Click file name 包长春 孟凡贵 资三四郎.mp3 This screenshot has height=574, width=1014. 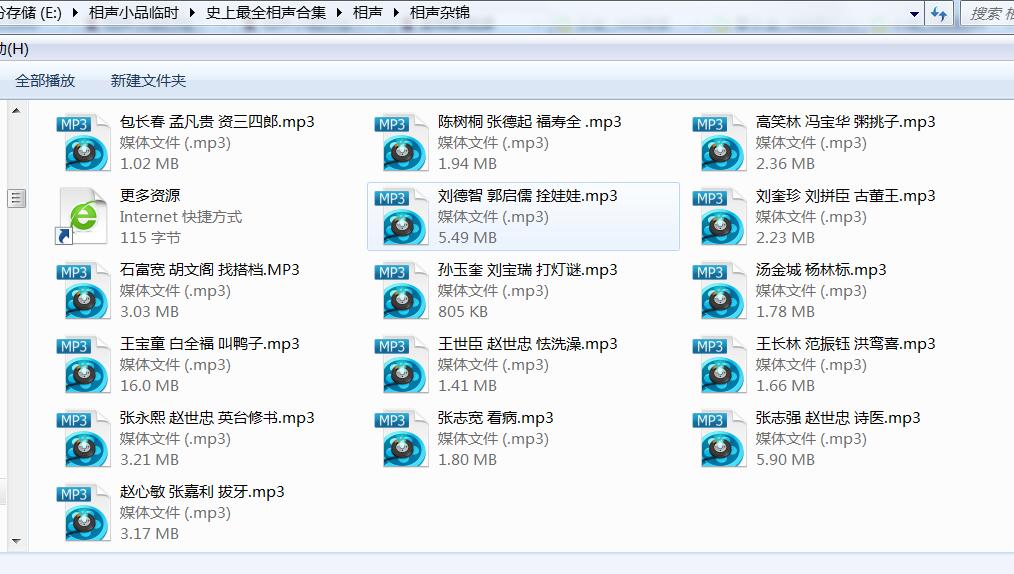[217, 122]
